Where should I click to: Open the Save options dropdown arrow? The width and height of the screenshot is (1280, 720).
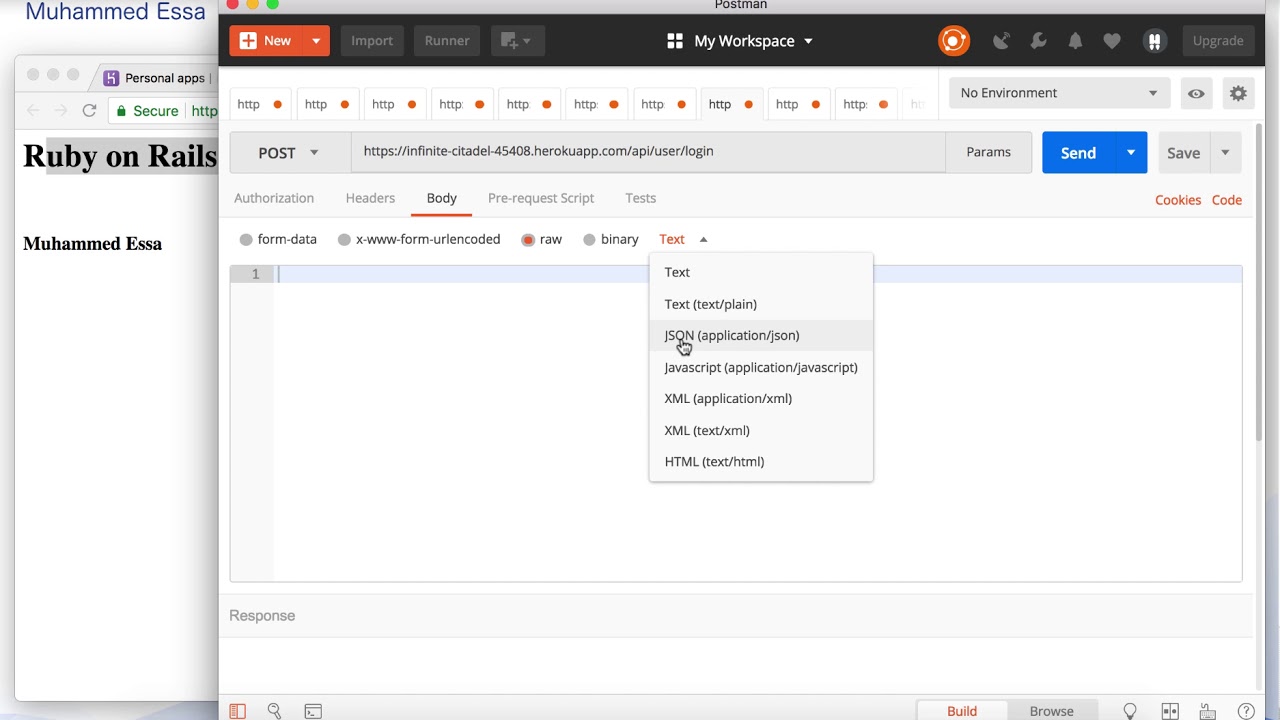click(x=1225, y=153)
